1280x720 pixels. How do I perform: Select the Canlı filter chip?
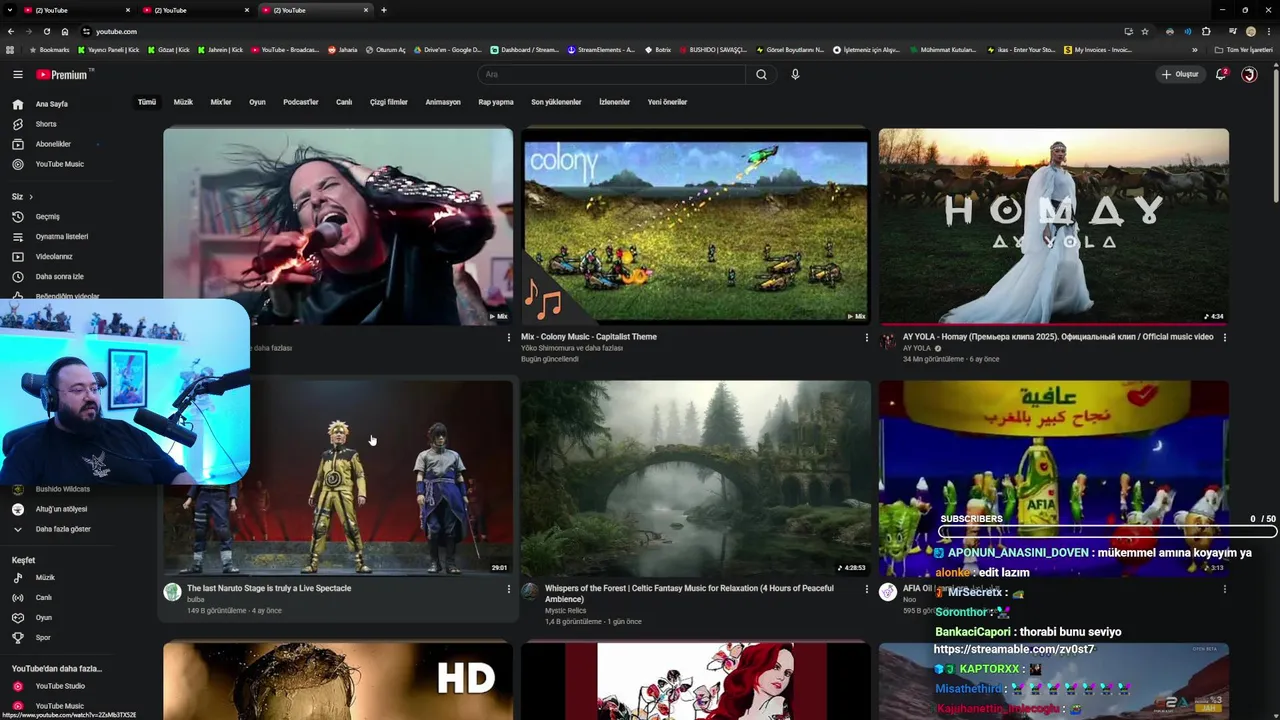pyautogui.click(x=344, y=102)
